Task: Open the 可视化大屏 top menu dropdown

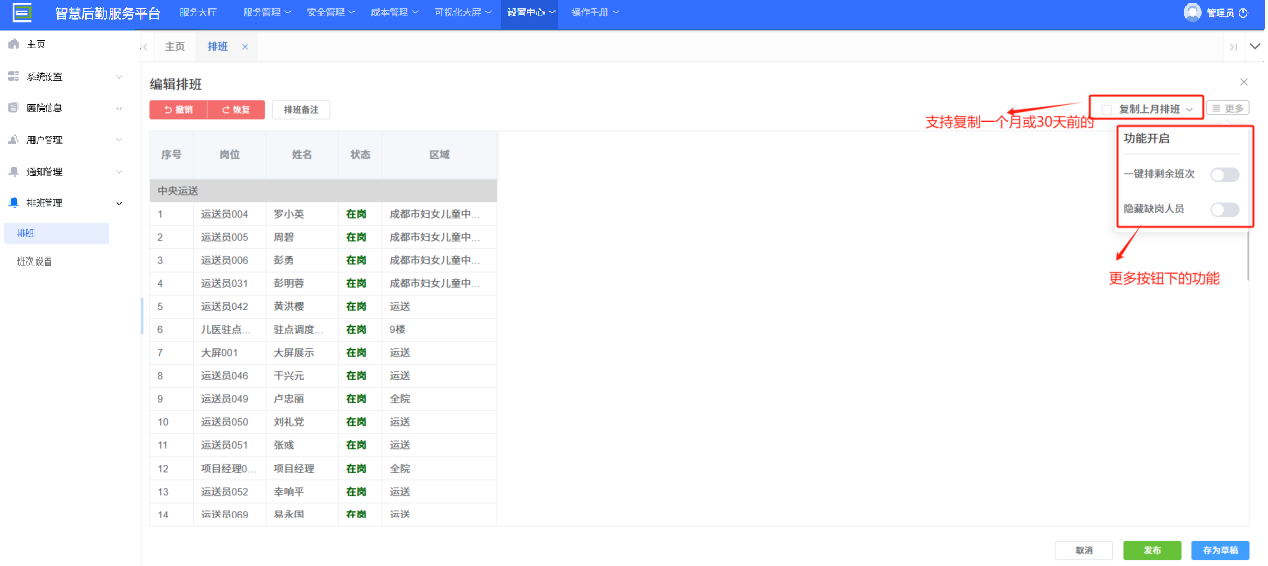Action: [464, 12]
